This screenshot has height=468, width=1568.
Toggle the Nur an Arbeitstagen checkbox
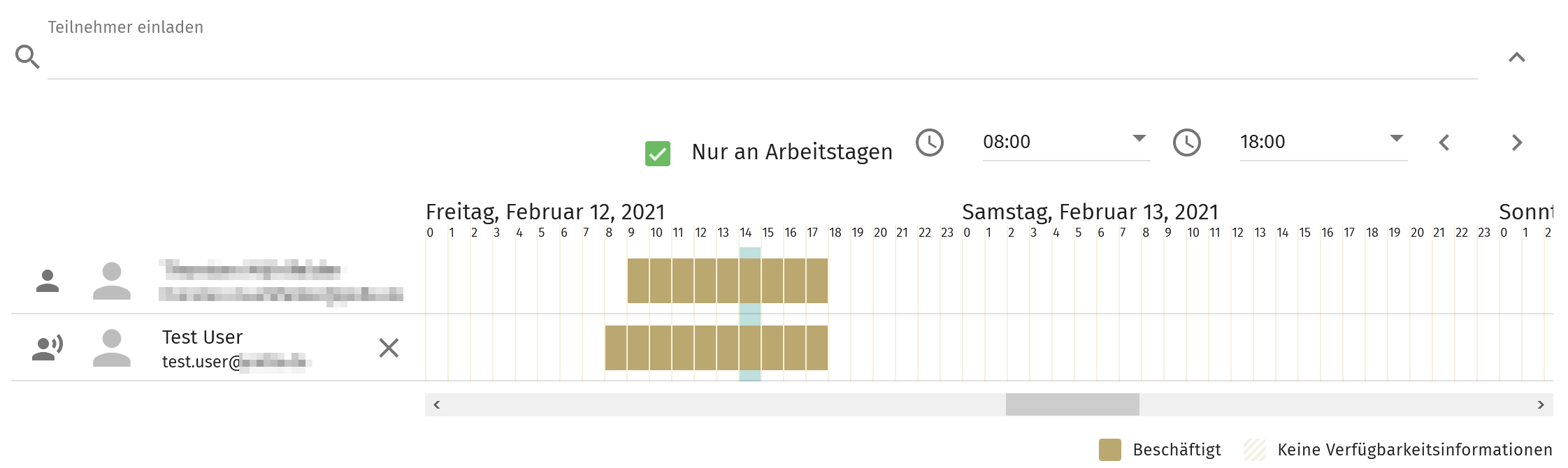tap(658, 154)
